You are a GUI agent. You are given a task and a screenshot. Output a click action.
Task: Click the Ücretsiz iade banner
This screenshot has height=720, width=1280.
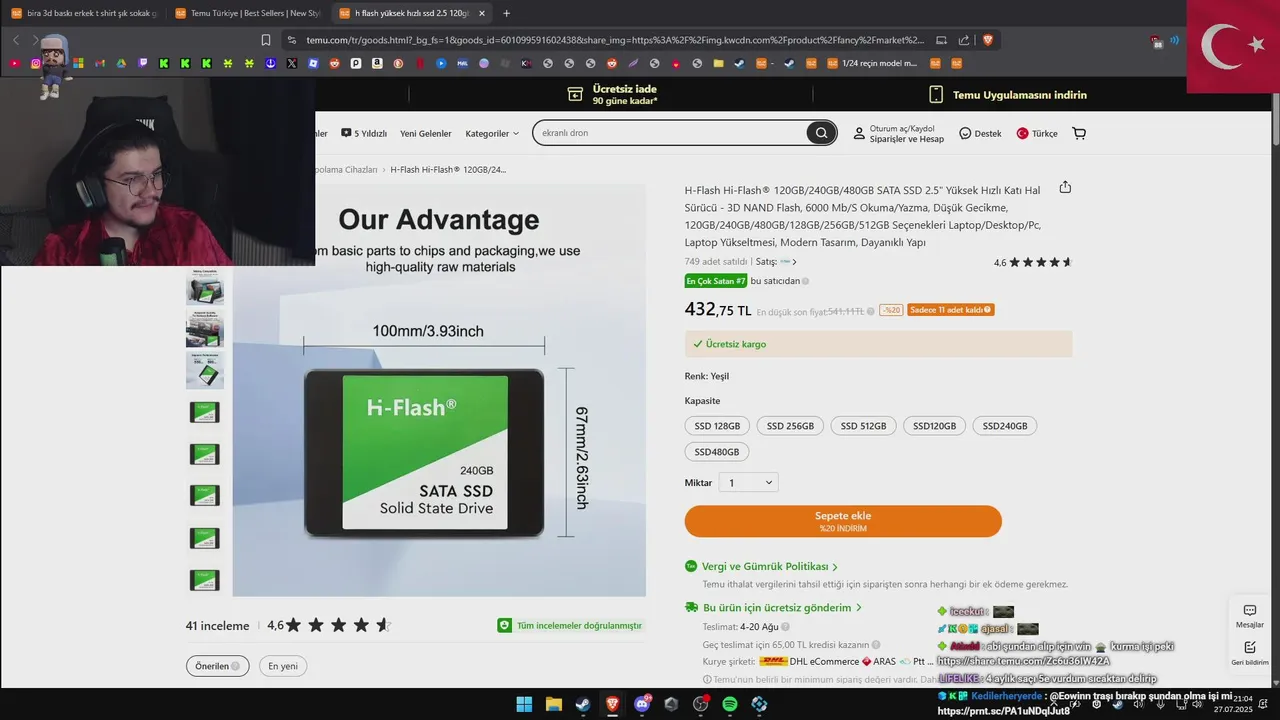613,94
